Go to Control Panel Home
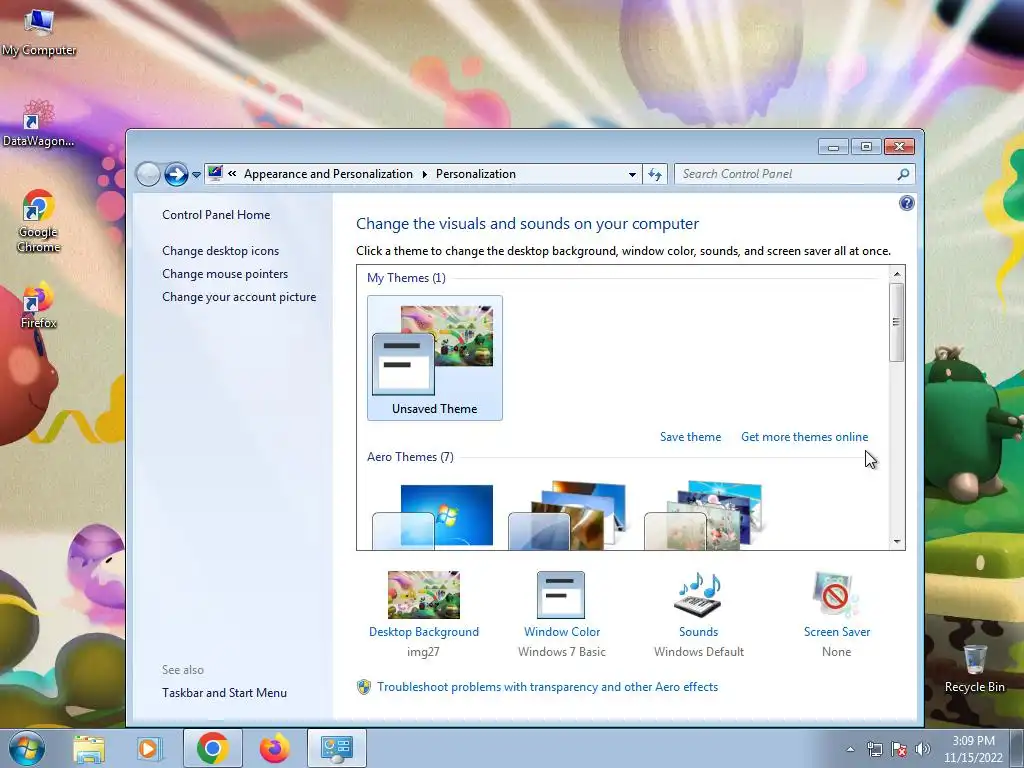 (216, 215)
